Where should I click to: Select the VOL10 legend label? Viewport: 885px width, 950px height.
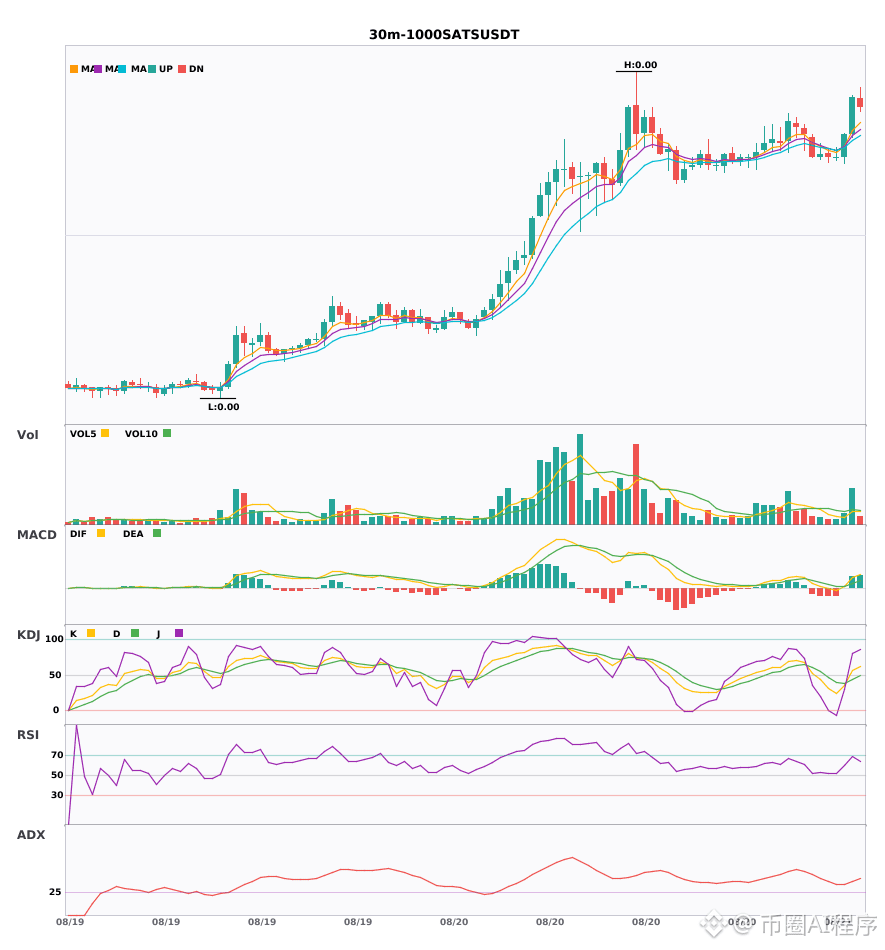(141, 434)
